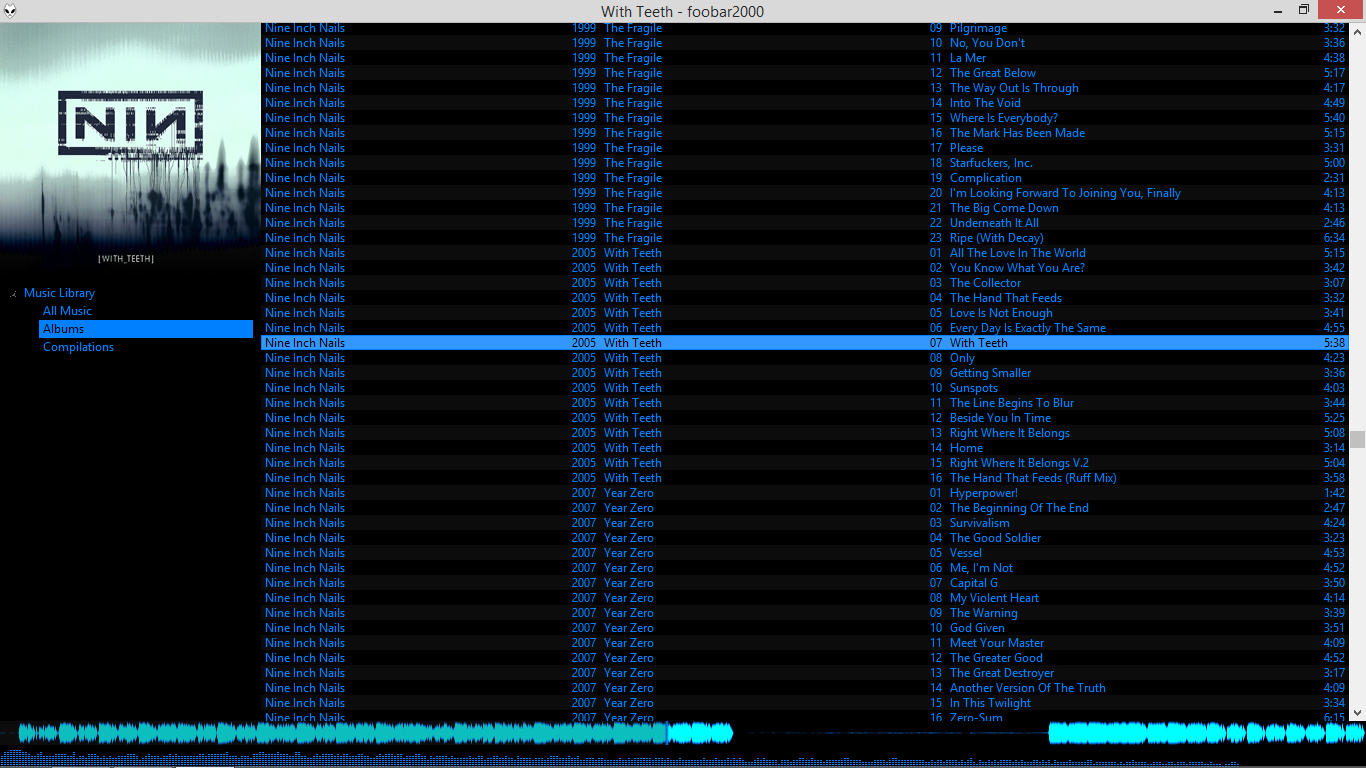Viewport: 1366px width, 768px height.
Task: Select the highlighted track 'With Teeth'
Action: [978, 343]
